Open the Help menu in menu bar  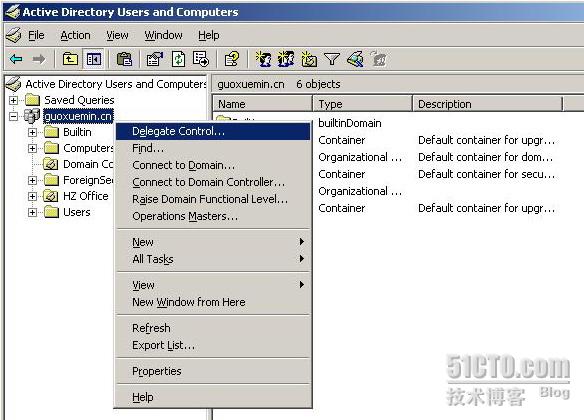209,35
